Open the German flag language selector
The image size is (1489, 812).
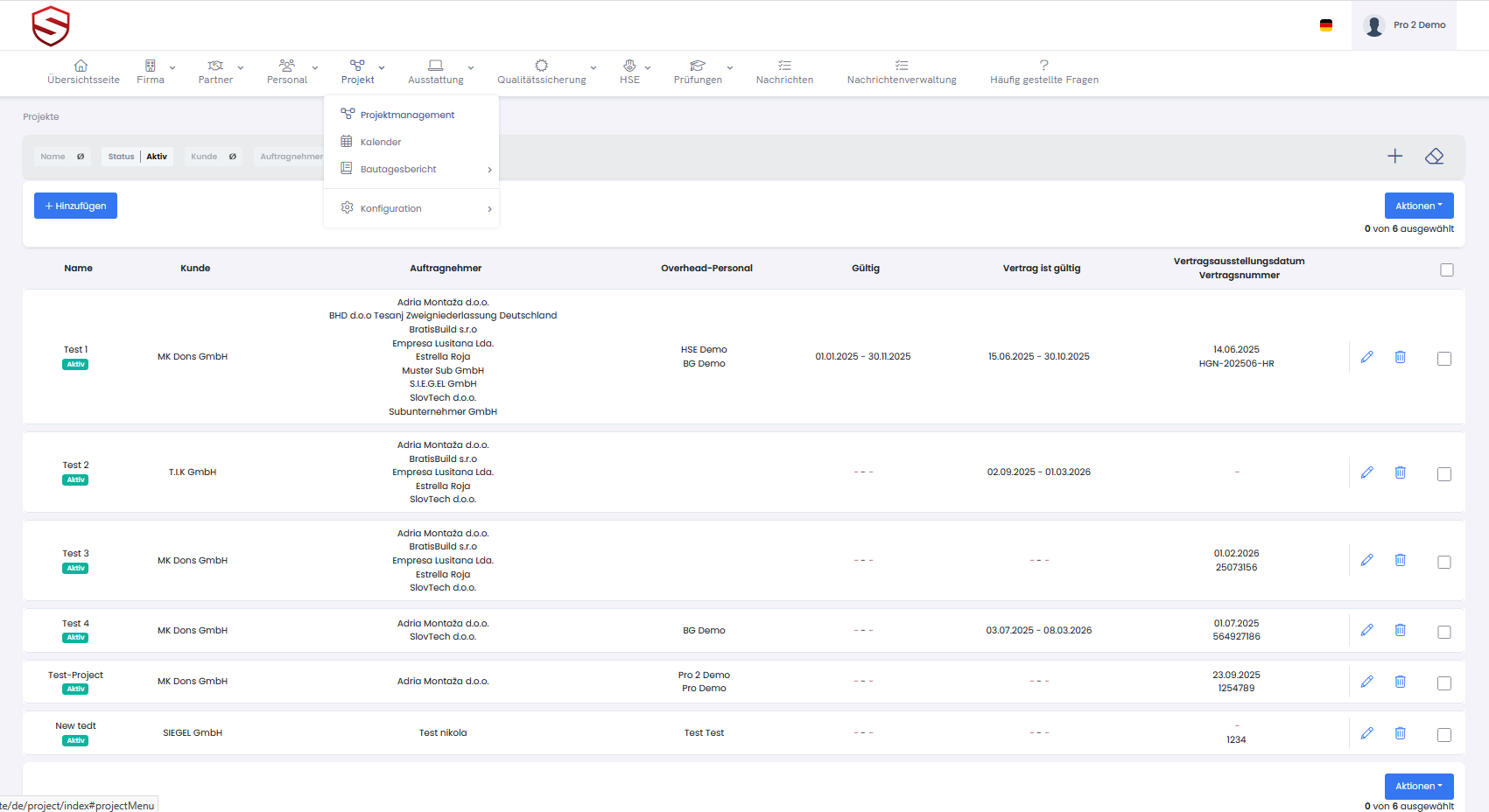point(1325,25)
